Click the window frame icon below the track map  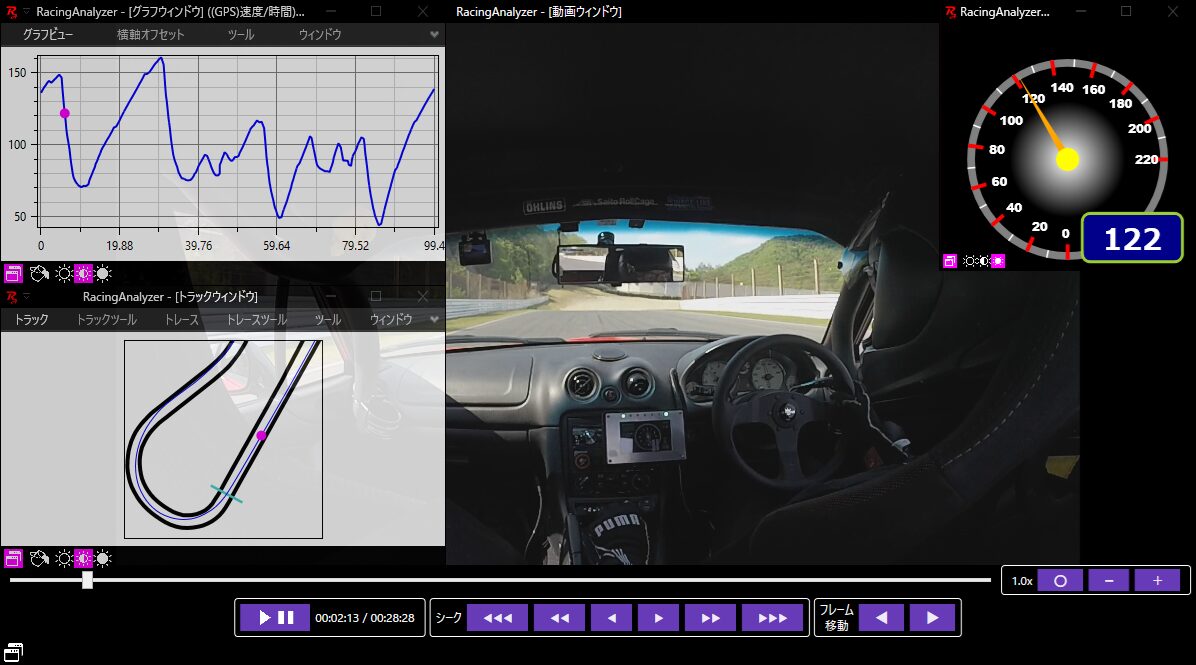point(14,559)
